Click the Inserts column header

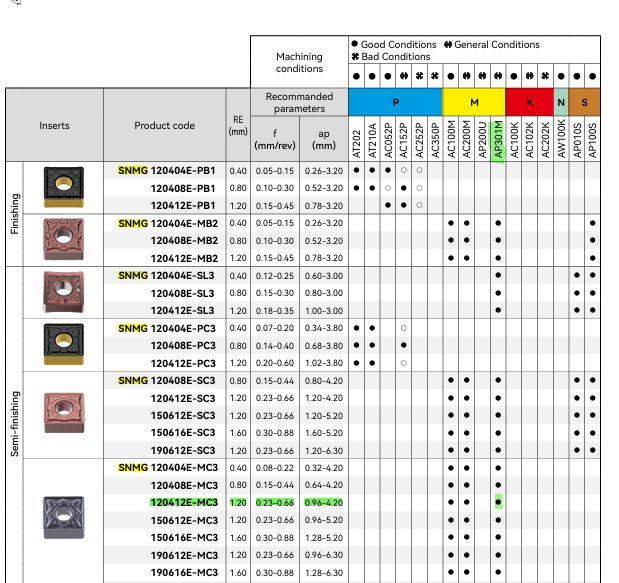(x=54, y=126)
